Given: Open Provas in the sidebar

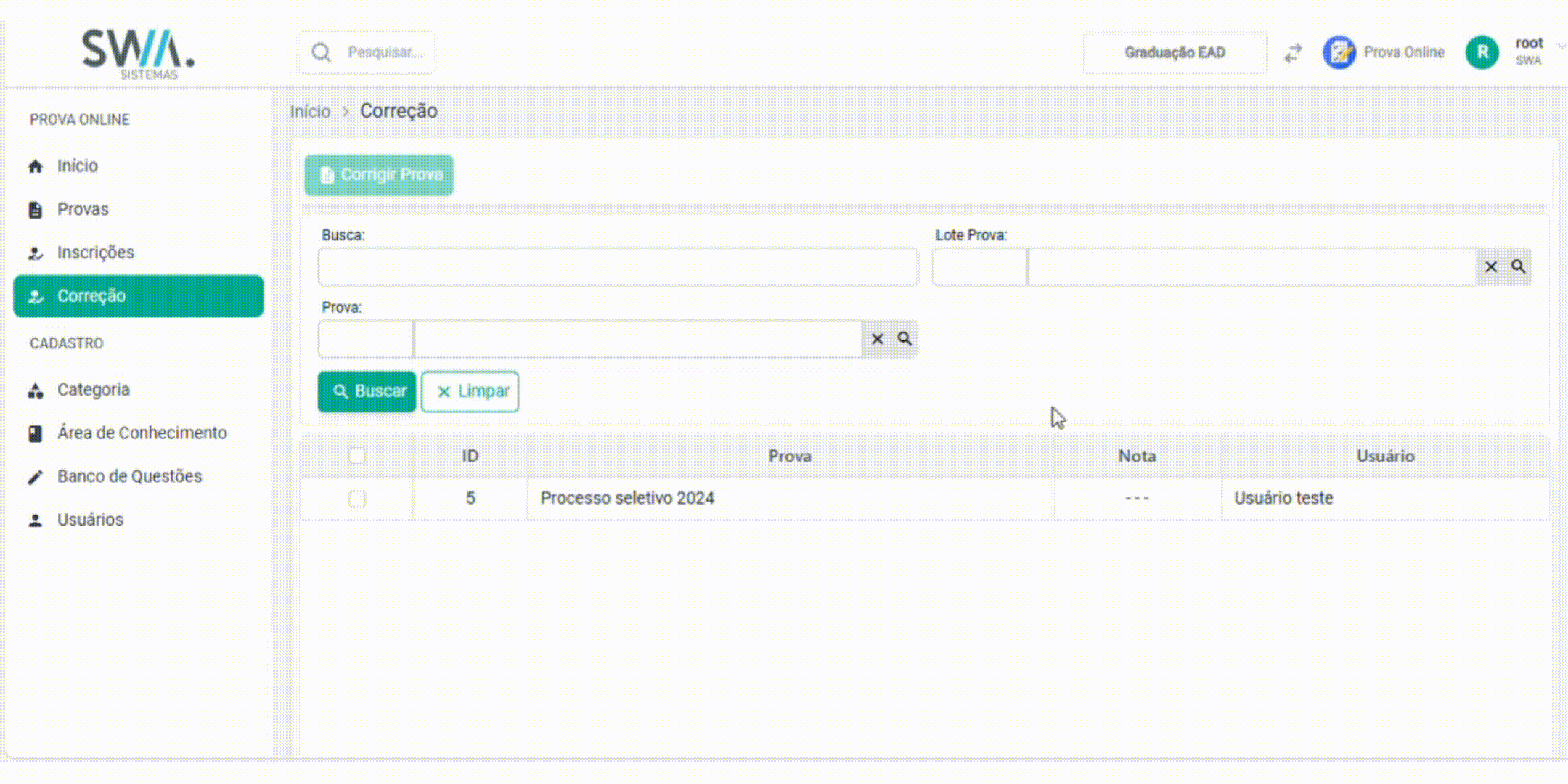Looking at the screenshot, I should 83,209.
